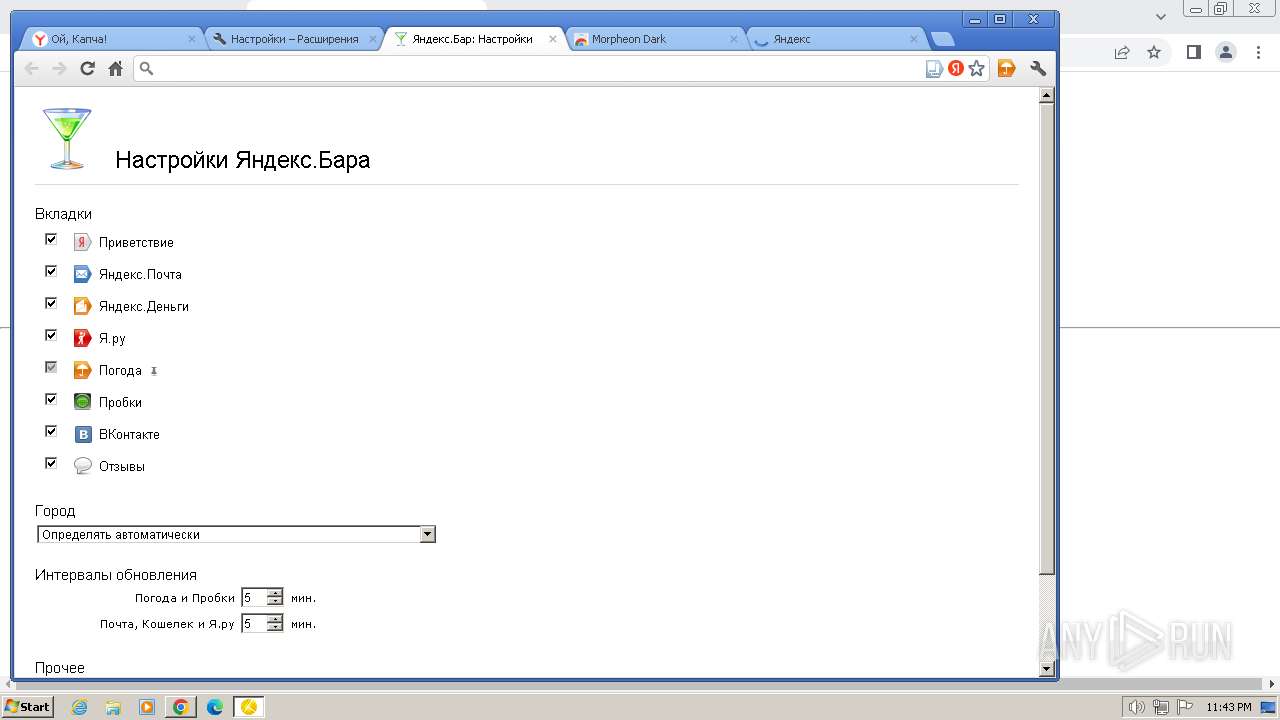1280x720 pixels.
Task: Uncheck the Приветствие checkbox
Action: click(51, 239)
